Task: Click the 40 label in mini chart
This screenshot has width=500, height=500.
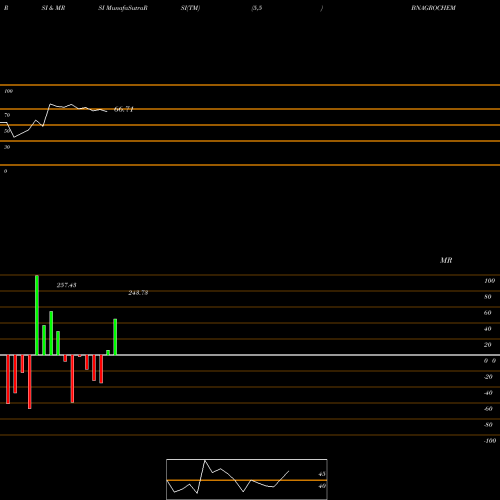Action: (x=322, y=486)
